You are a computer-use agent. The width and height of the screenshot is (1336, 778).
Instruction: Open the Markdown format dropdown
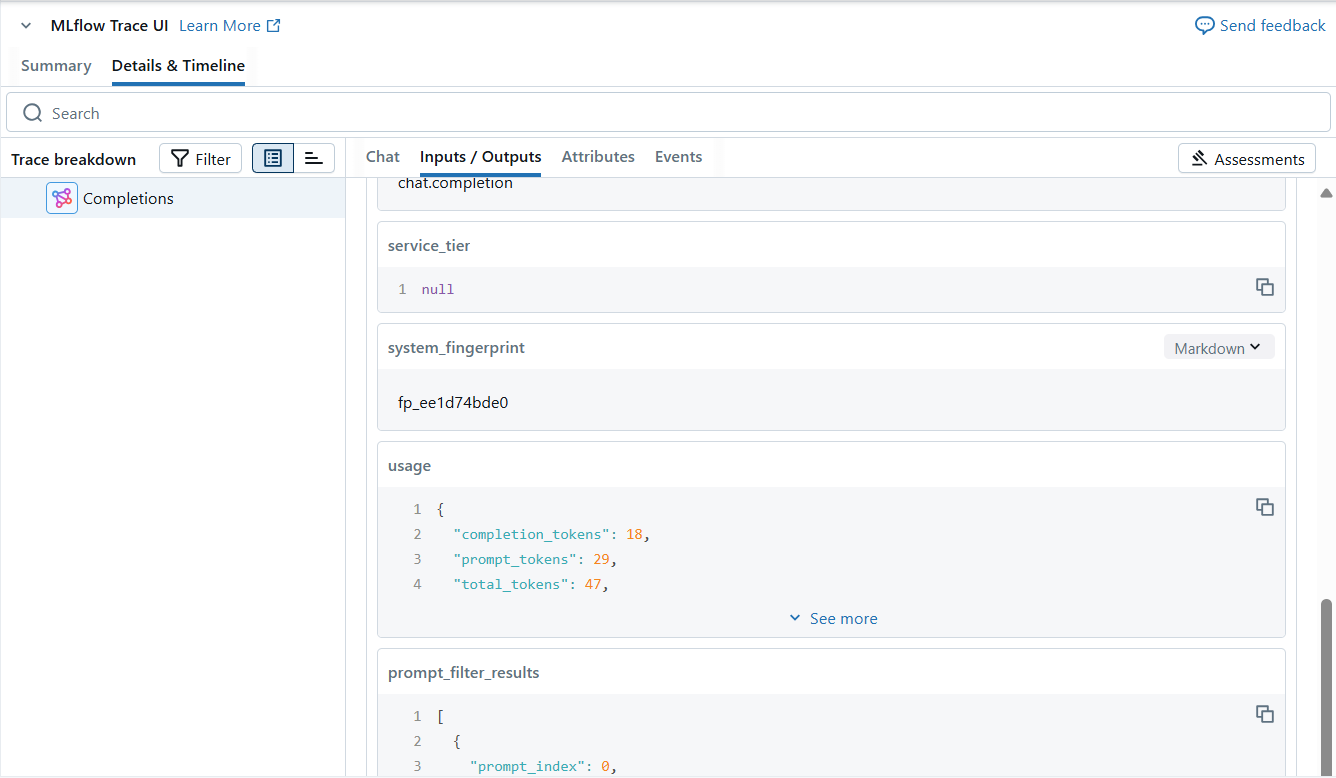[1219, 348]
